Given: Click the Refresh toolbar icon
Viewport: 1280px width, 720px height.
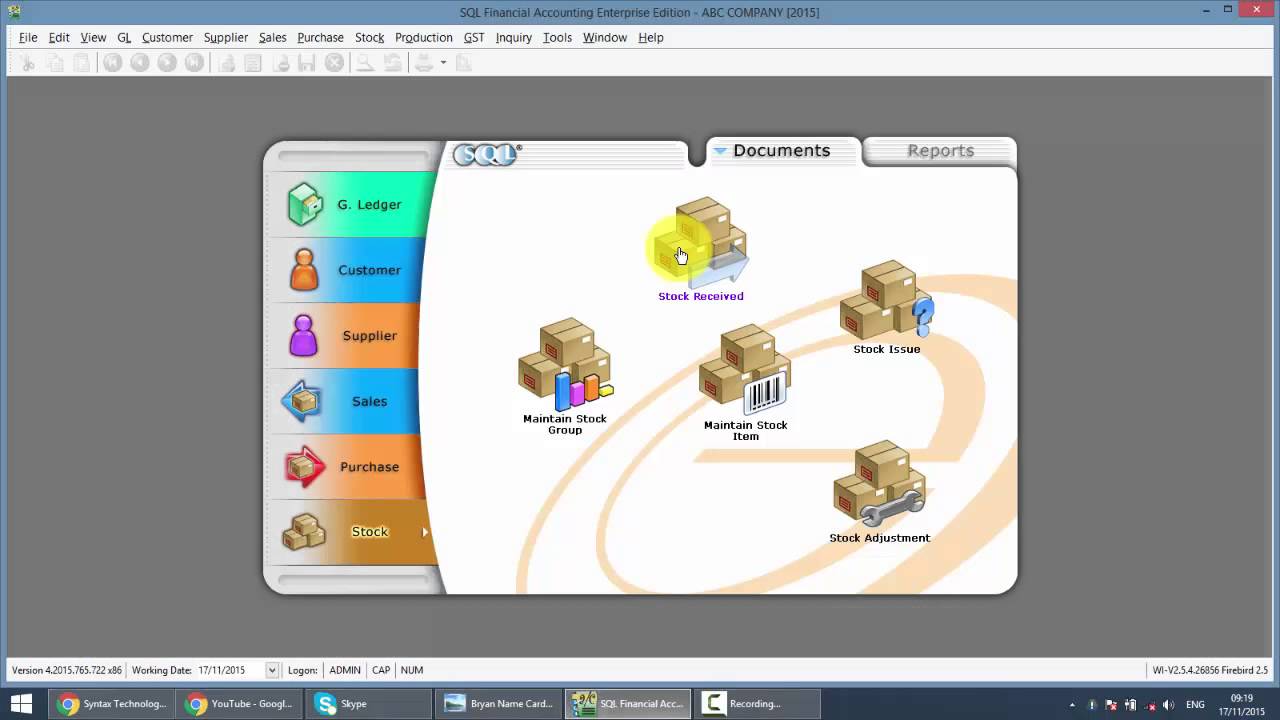Looking at the screenshot, I should (393, 63).
